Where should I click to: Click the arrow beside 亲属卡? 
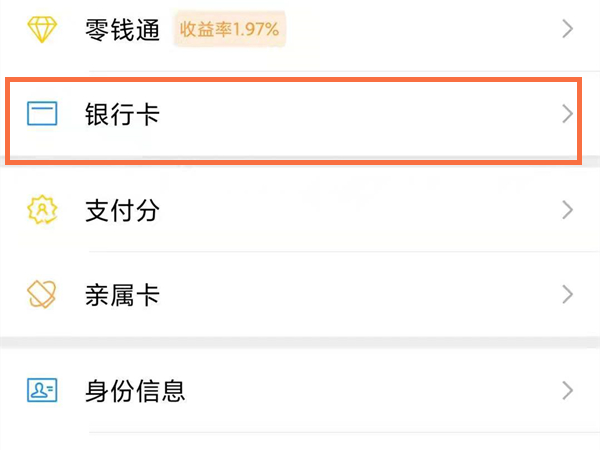(x=567, y=295)
